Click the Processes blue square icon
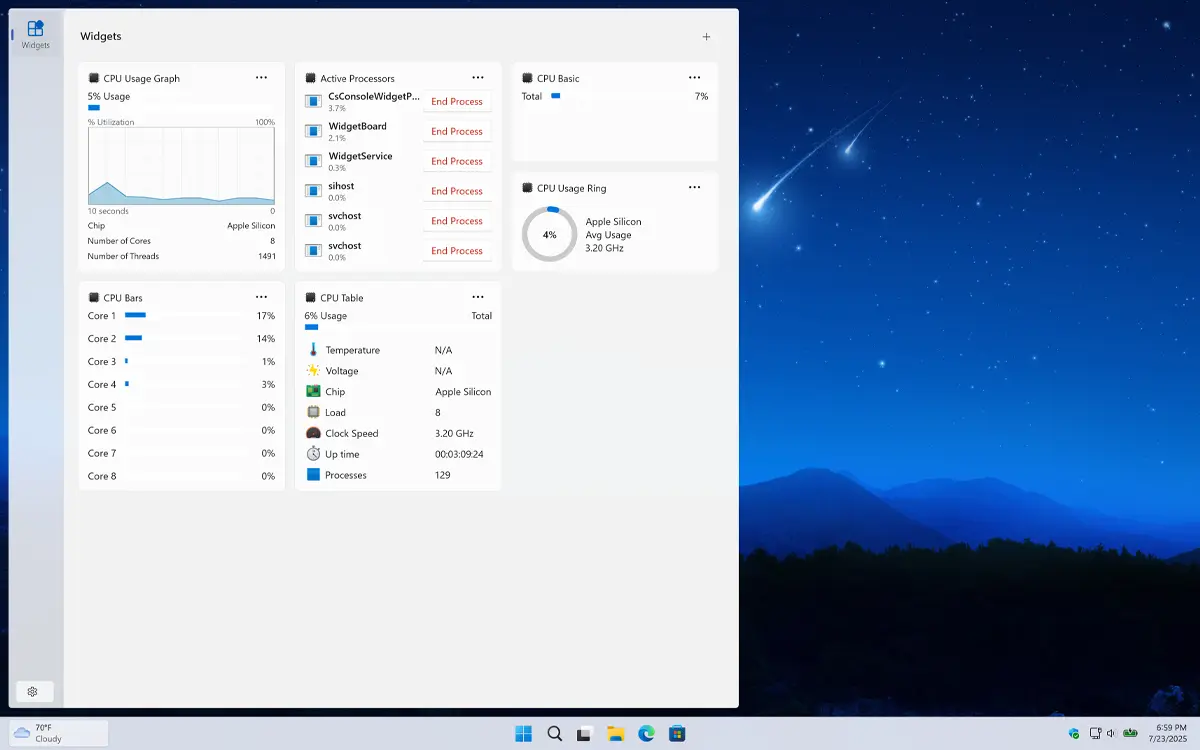This screenshot has width=1200, height=750. point(313,475)
